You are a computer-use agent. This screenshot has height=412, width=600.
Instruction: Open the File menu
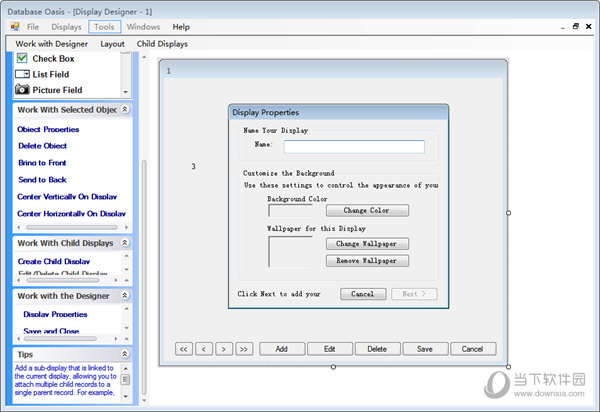click(33, 27)
